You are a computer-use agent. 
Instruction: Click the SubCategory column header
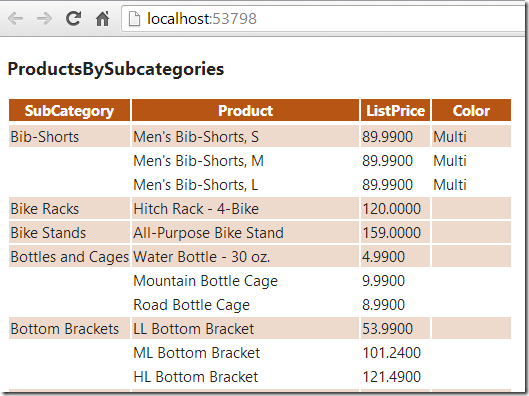(x=69, y=110)
